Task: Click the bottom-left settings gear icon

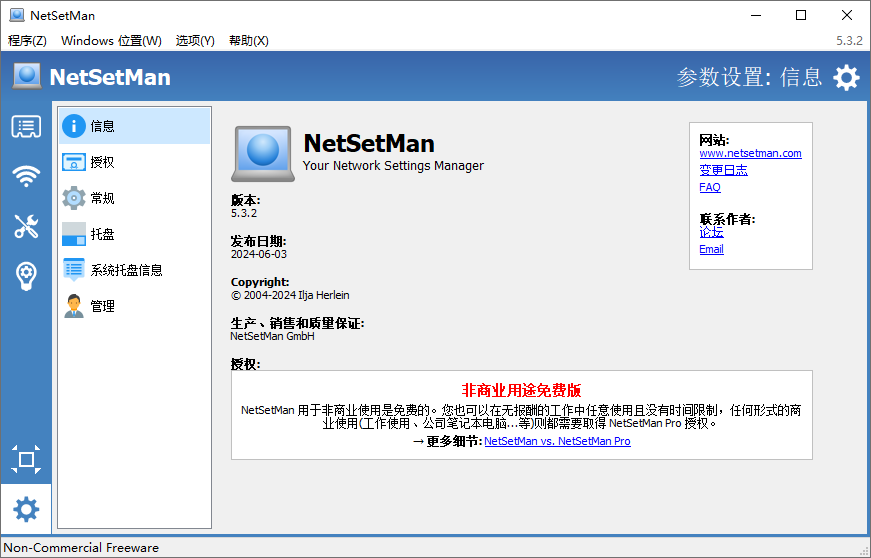Action: (26, 509)
